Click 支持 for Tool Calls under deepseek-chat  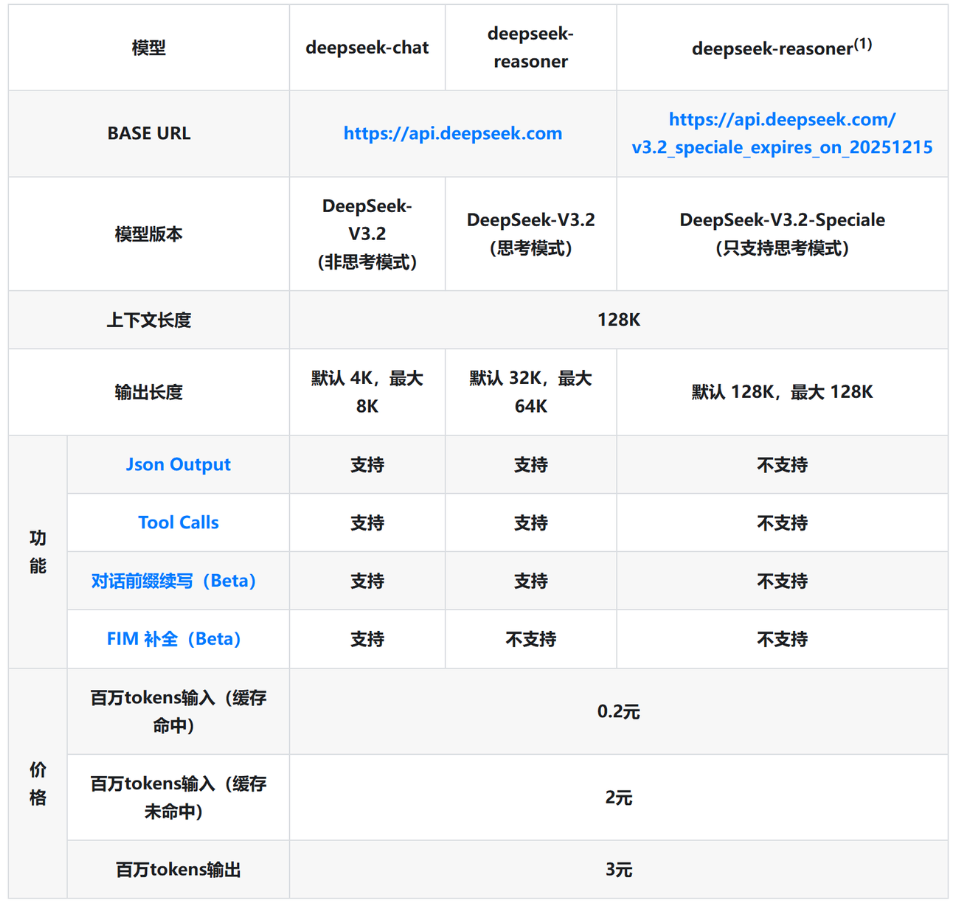(x=367, y=523)
